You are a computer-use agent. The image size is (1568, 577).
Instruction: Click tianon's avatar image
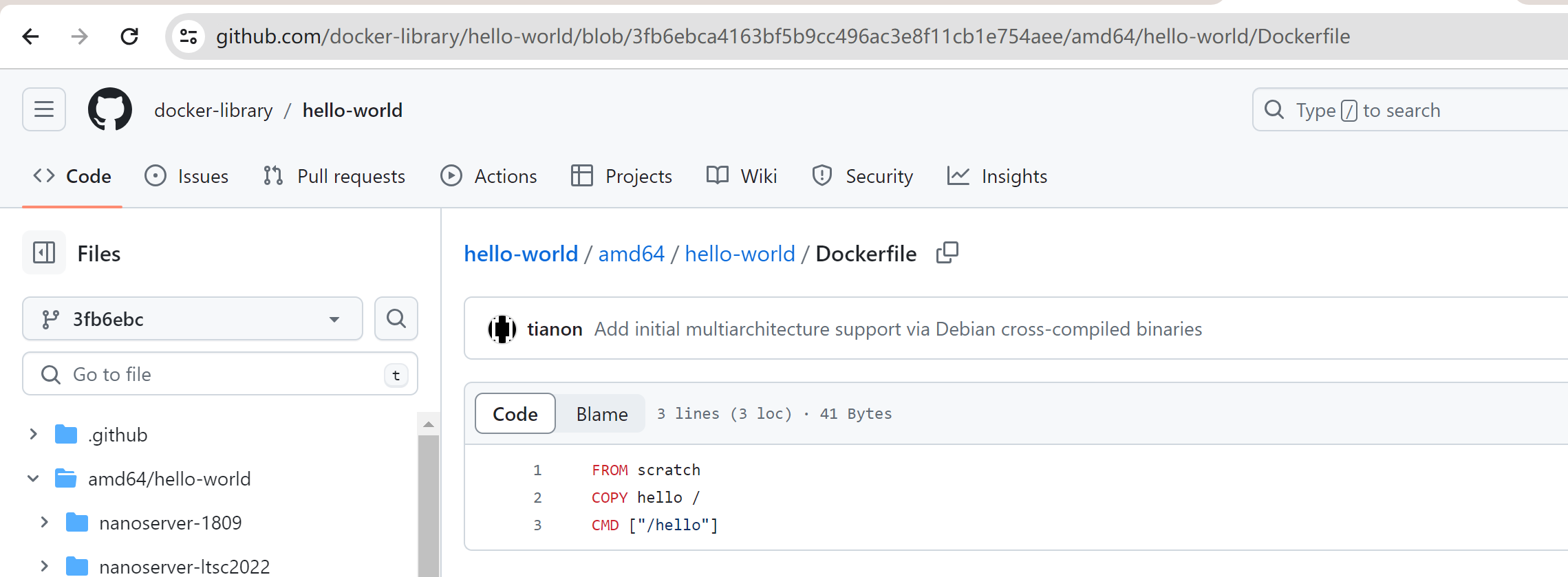tap(502, 329)
